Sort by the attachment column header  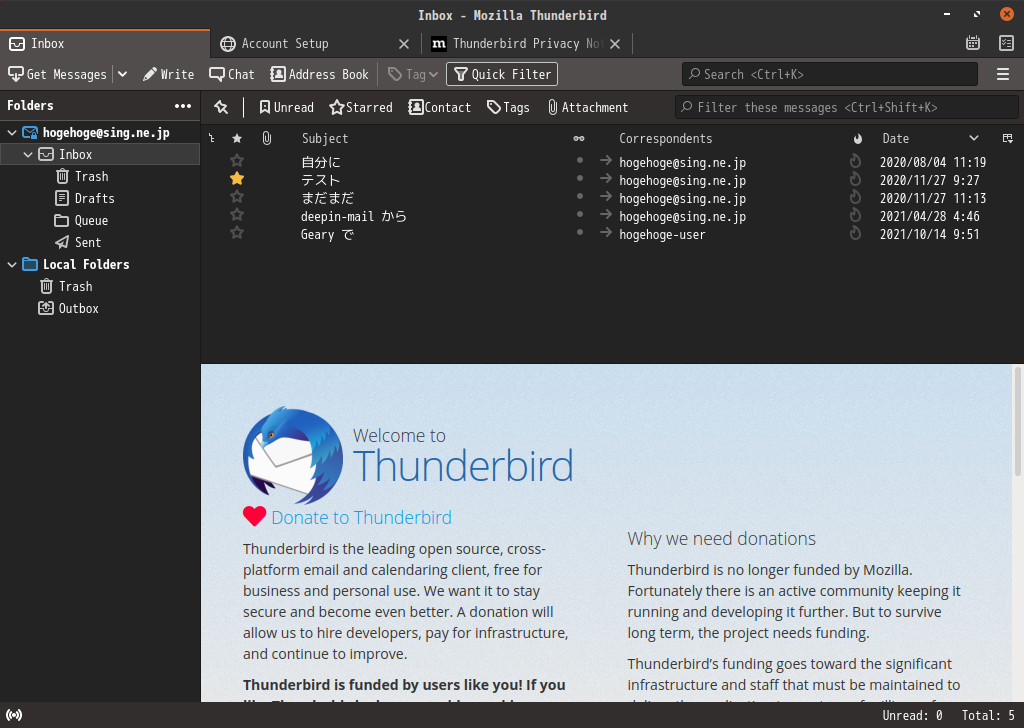[266, 138]
